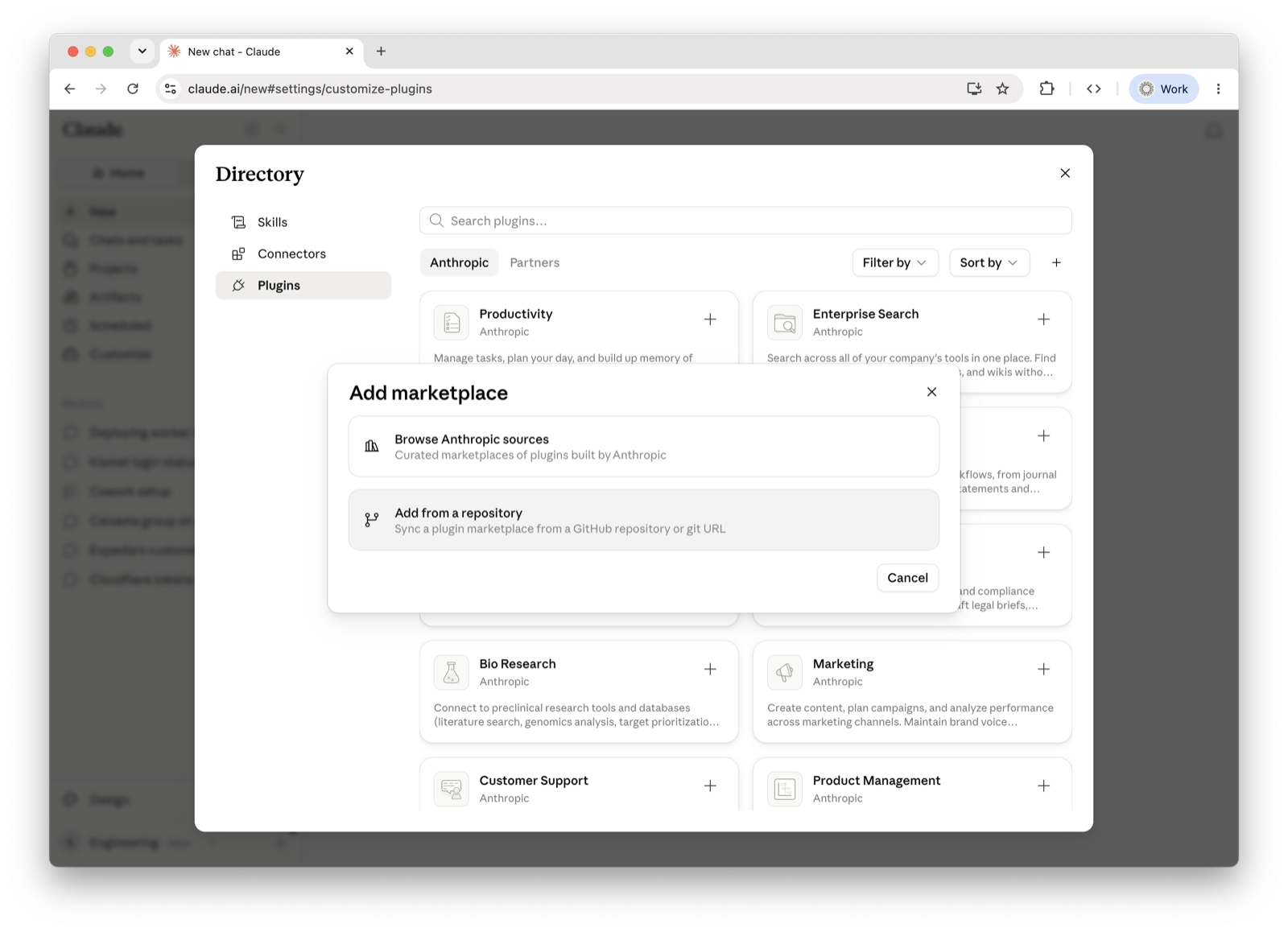1288x932 pixels.
Task: Click the Product Management plugin icon
Action: 785,789
